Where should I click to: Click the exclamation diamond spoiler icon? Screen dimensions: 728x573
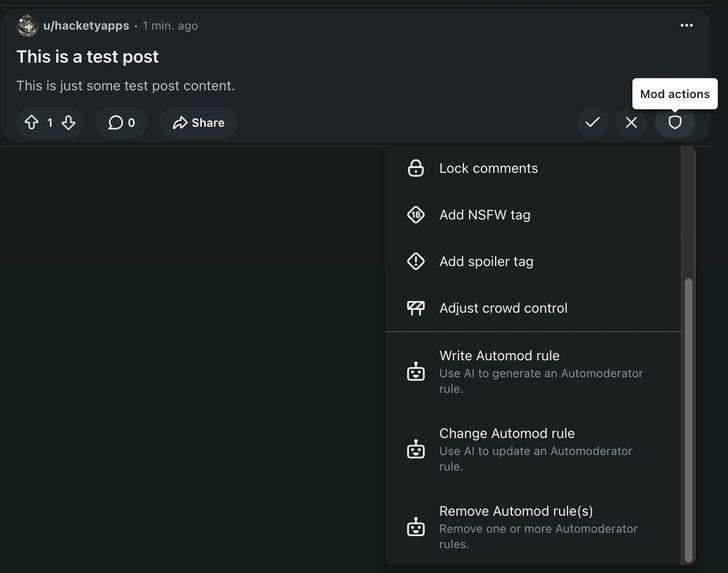(x=416, y=261)
